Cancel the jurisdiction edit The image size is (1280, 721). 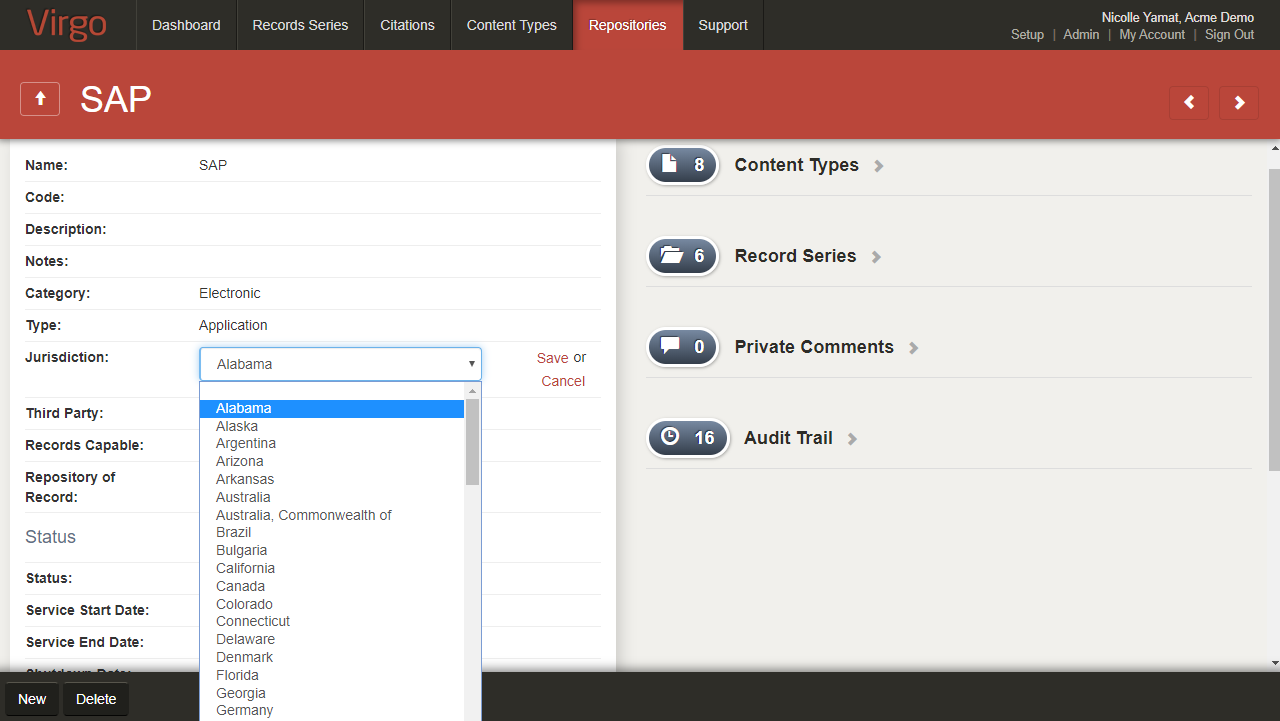tap(563, 381)
